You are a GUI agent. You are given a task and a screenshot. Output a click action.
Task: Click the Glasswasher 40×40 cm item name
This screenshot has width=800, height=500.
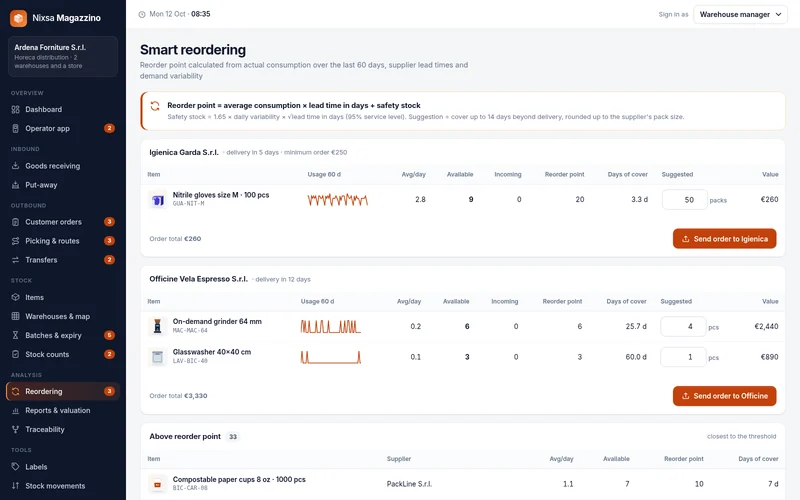pos(212,352)
